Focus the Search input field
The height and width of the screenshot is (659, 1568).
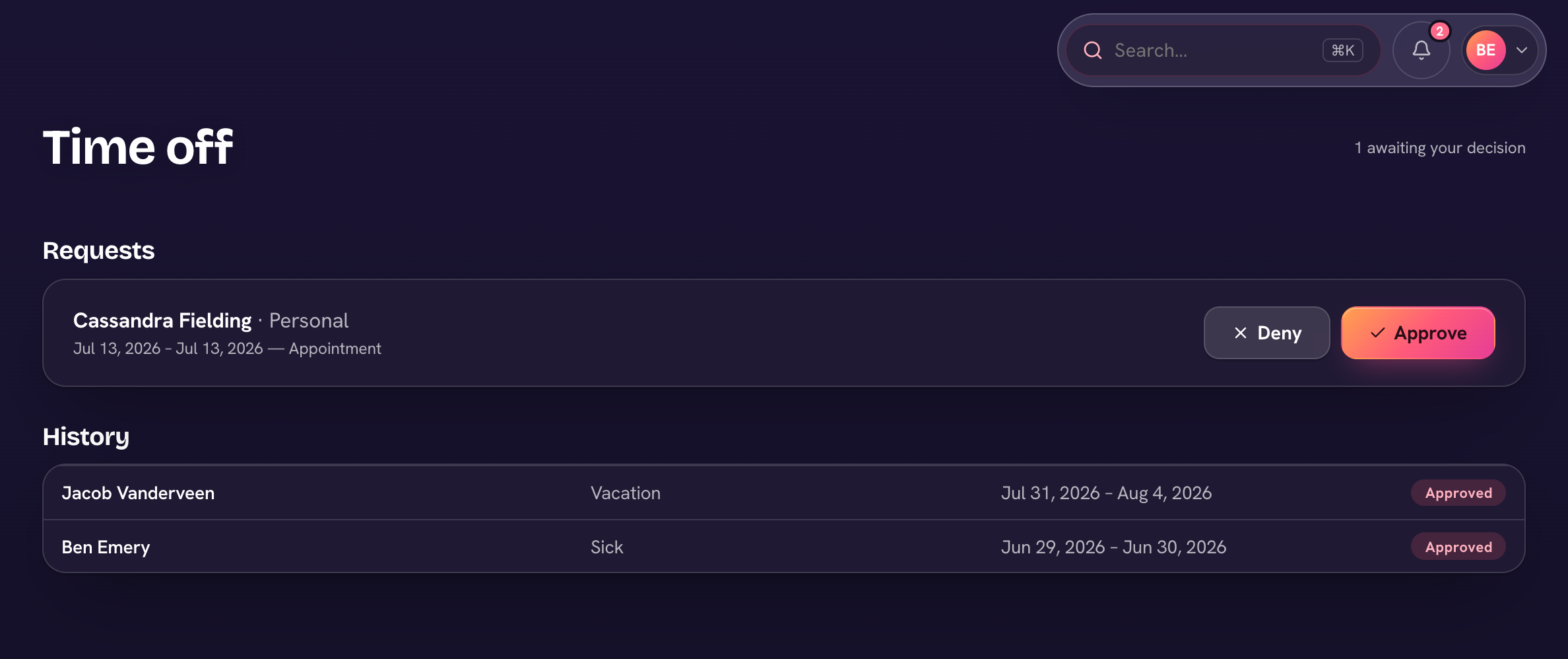[1223, 50]
